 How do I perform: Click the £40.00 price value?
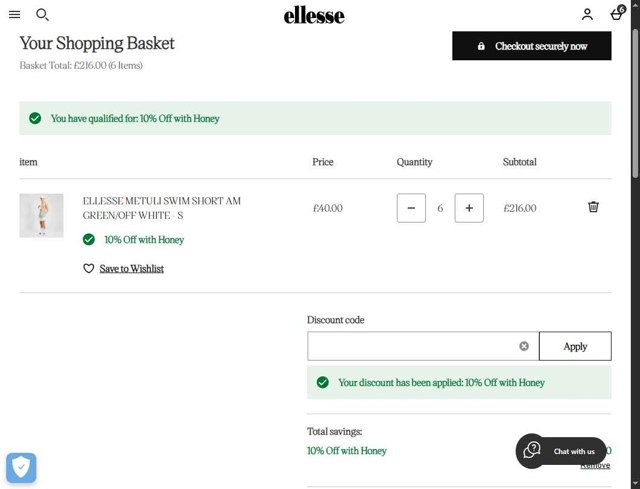coord(328,208)
